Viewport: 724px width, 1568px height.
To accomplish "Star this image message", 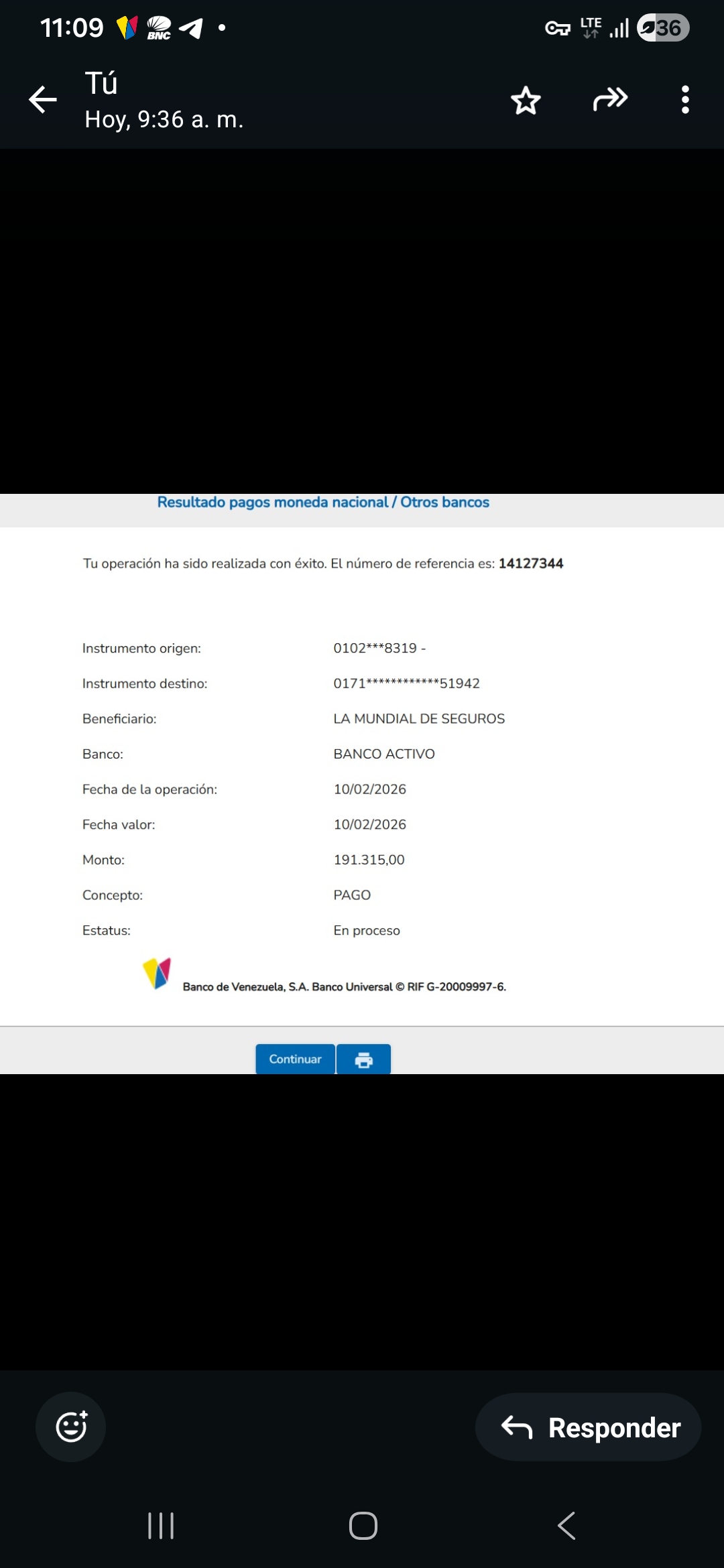I will [x=526, y=101].
